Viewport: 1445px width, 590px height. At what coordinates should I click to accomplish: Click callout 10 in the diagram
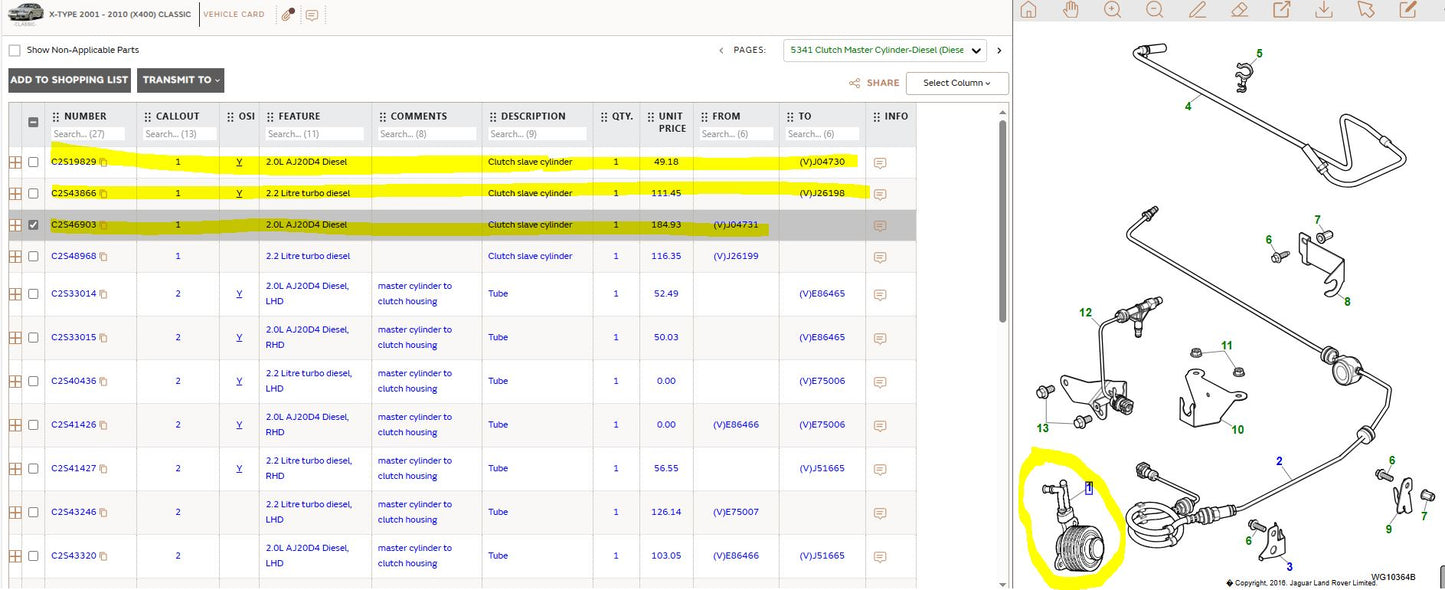point(1237,430)
